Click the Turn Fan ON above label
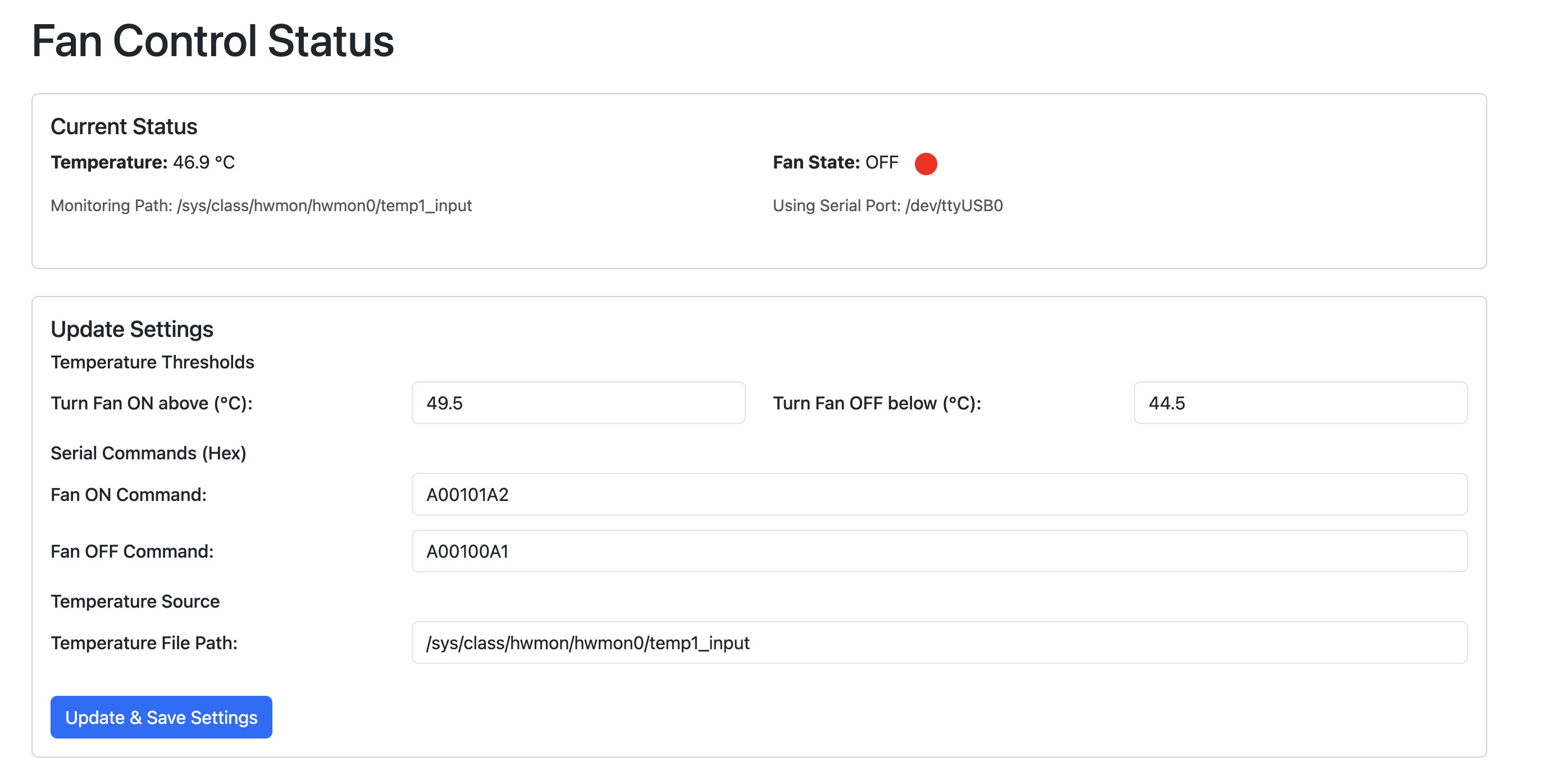The height and width of the screenshot is (784, 1549). (152, 403)
